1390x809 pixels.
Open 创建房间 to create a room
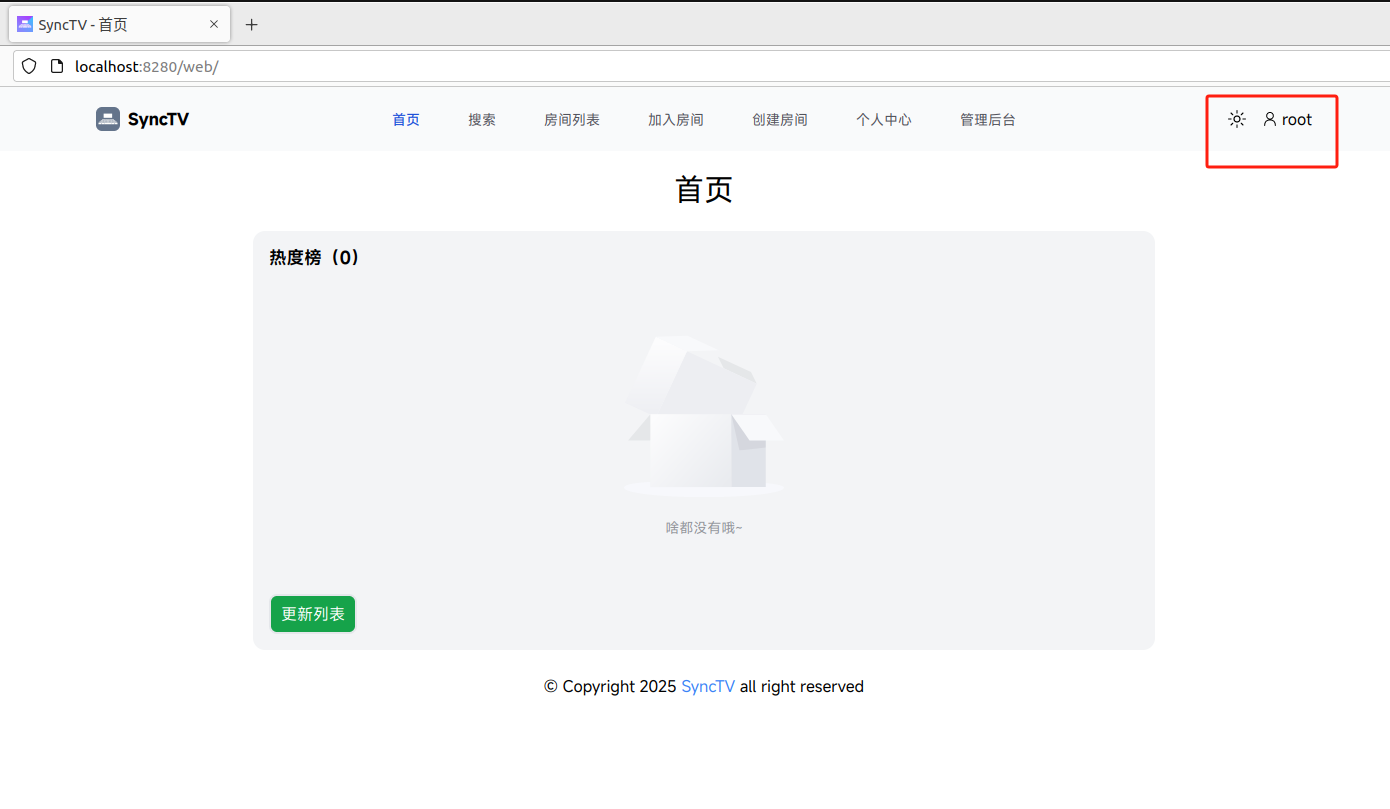[x=780, y=119]
